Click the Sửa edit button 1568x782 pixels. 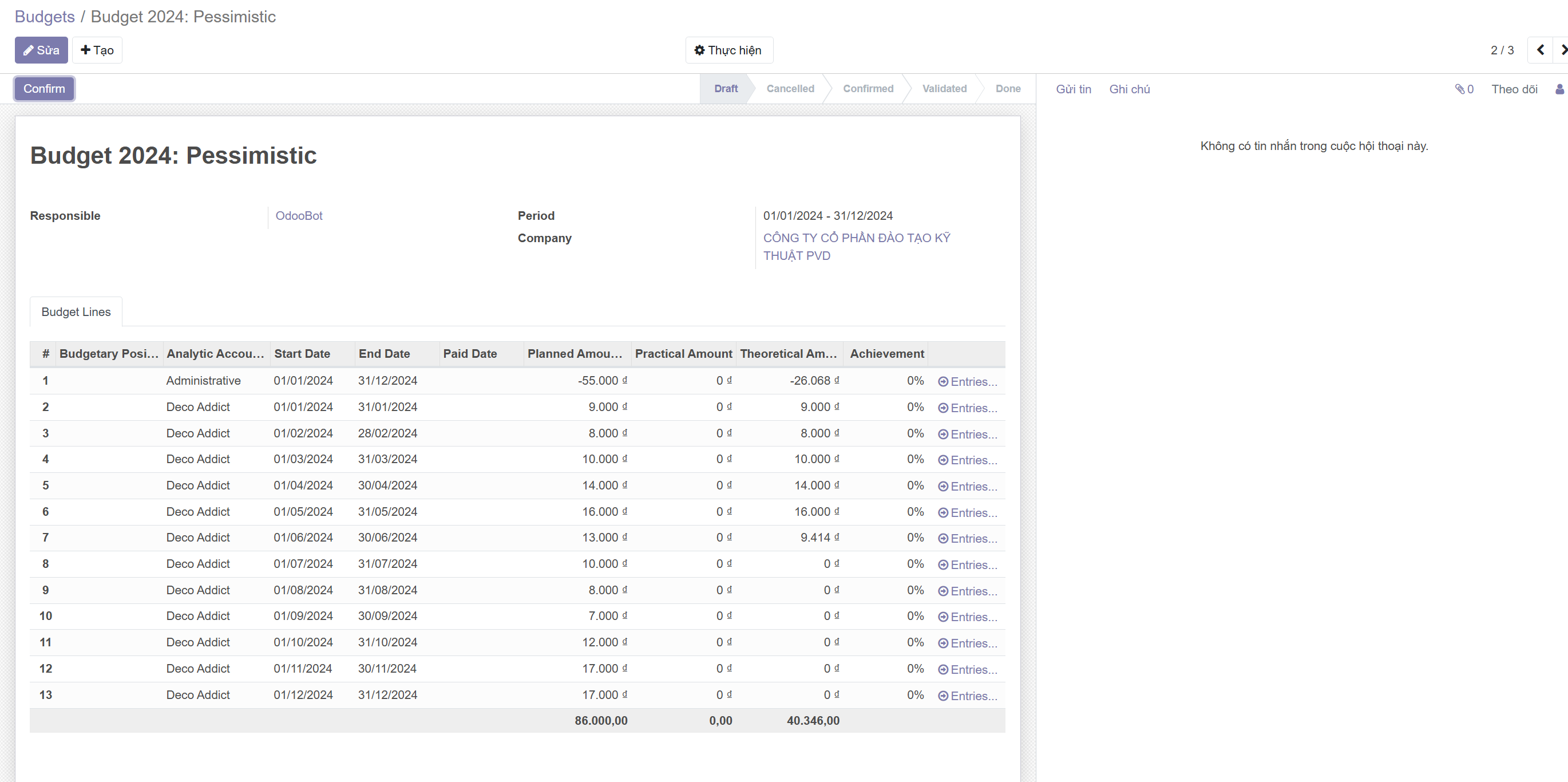tap(41, 50)
